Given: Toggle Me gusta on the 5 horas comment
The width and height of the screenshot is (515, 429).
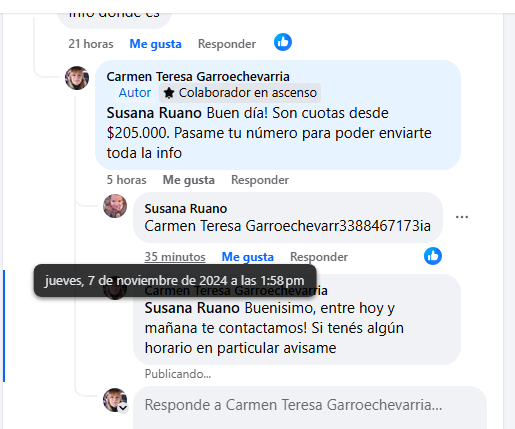Looking at the screenshot, I should 189,180.
